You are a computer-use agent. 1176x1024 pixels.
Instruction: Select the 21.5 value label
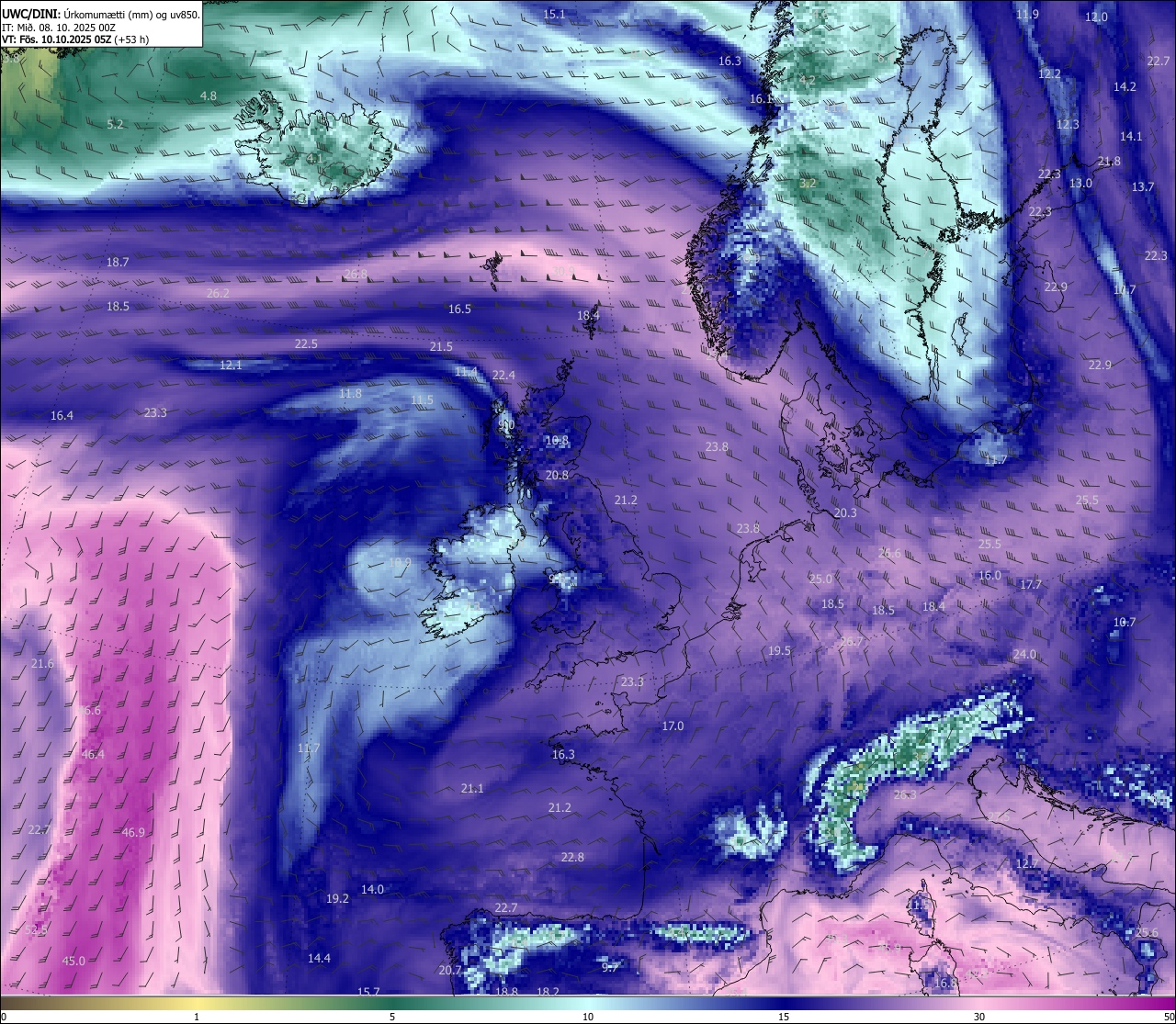(x=441, y=346)
